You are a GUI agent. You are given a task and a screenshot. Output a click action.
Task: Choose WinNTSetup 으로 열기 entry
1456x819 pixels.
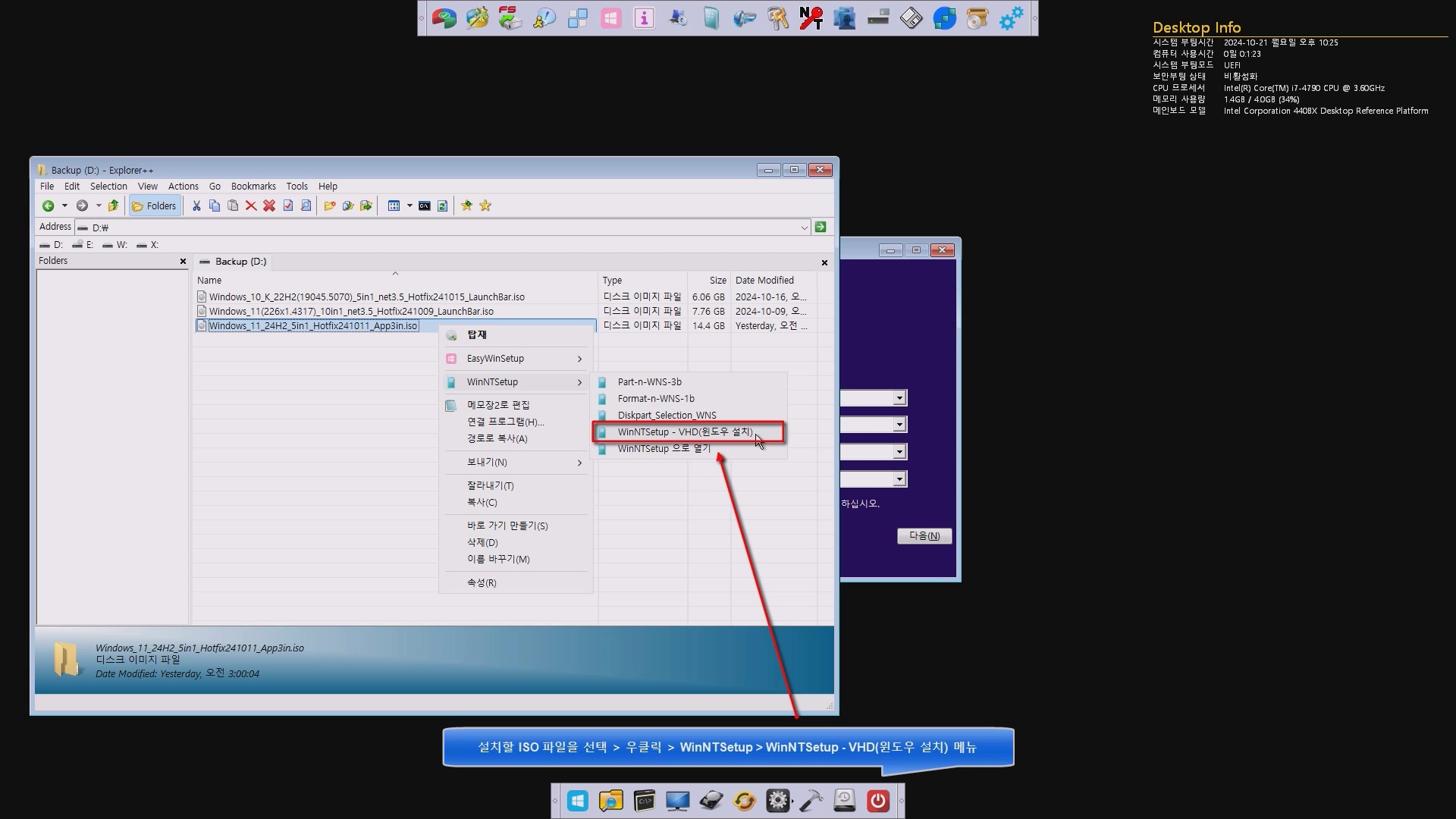(x=689, y=449)
